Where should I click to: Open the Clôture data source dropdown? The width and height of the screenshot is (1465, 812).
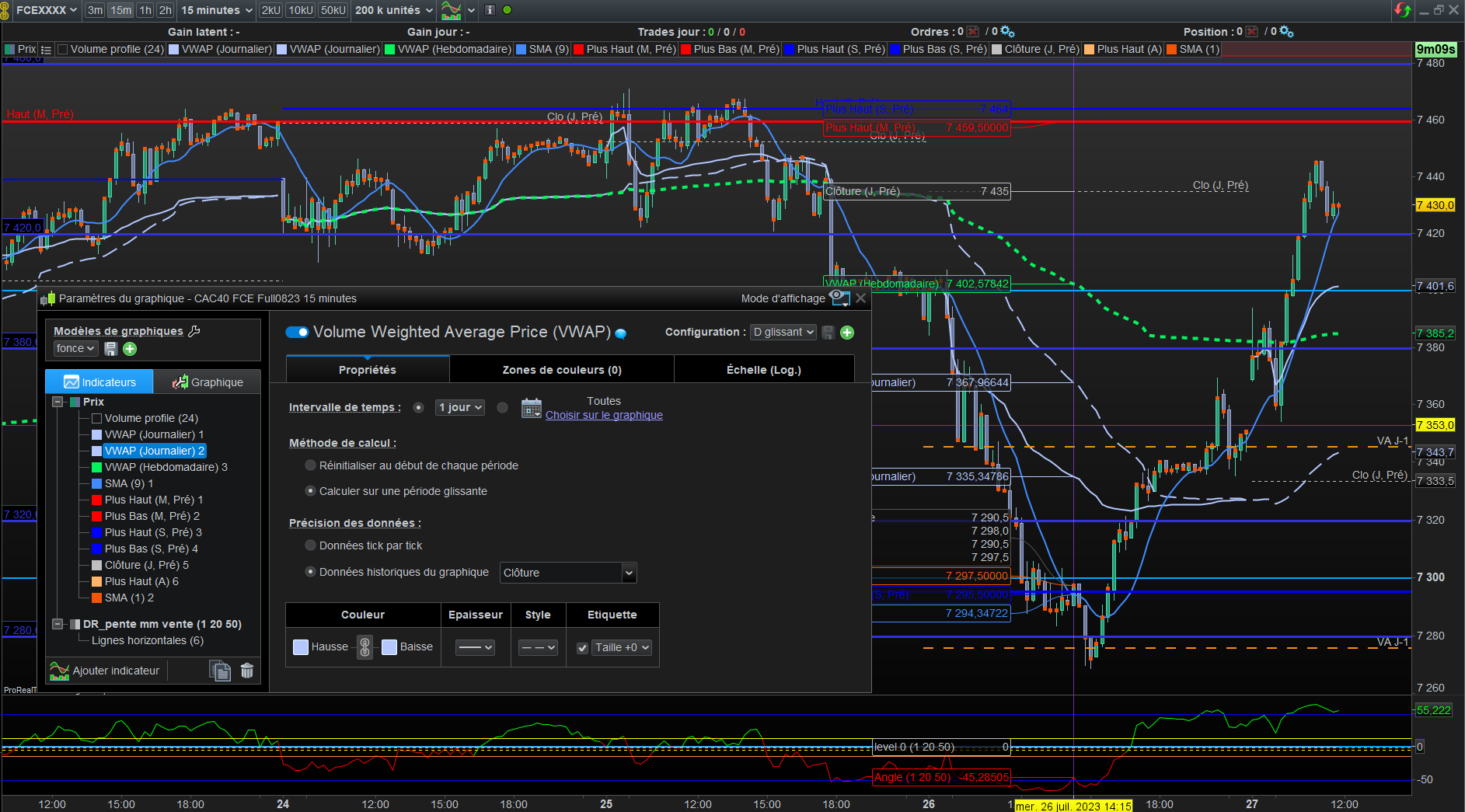(568, 573)
